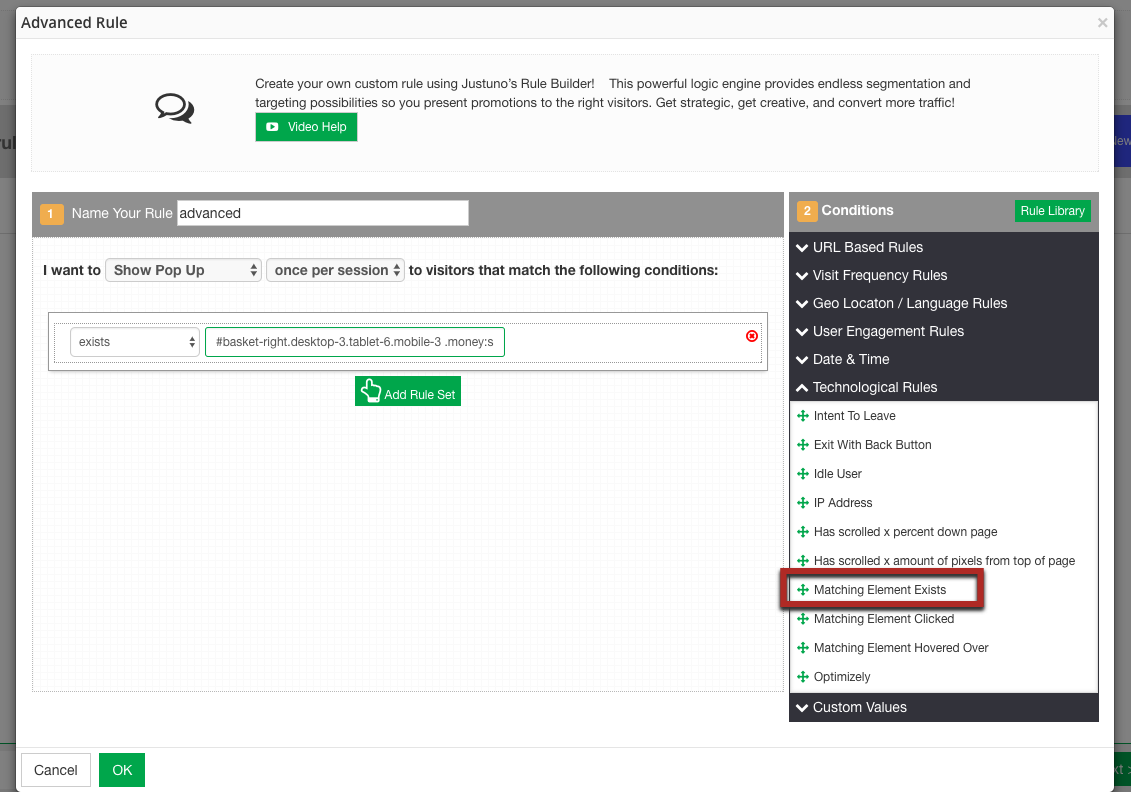Select Matching Element Clicked condition

tap(883, 619)
